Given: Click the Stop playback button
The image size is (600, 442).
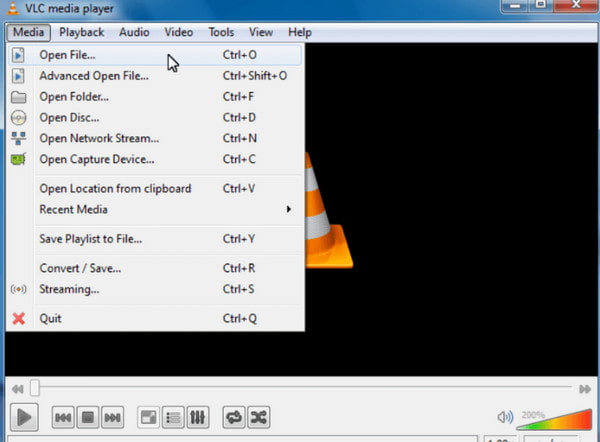Looking at the screenshot, I should [x=88, y=417].
